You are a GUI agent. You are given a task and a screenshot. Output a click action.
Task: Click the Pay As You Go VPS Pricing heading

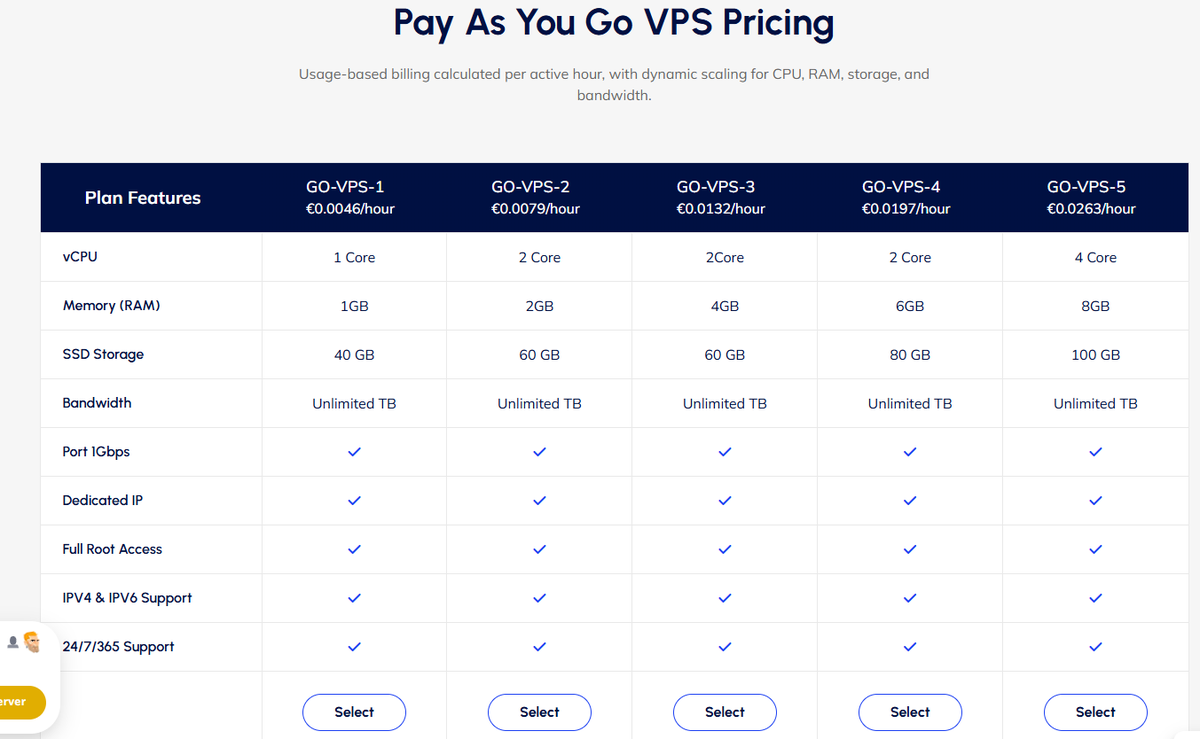[614, 22]
